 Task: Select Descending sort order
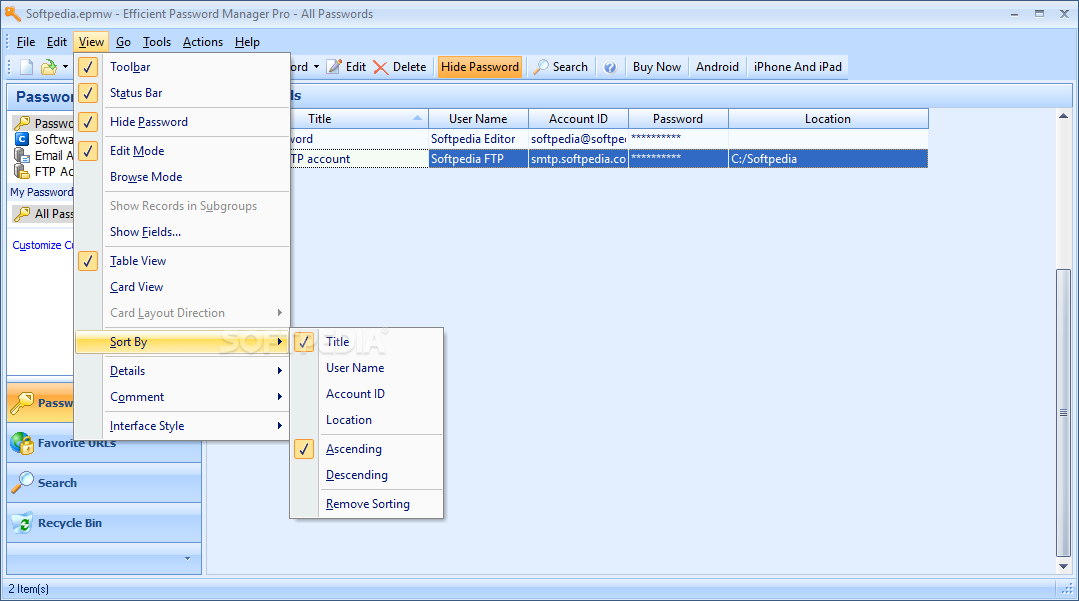[x=367, y=476]
